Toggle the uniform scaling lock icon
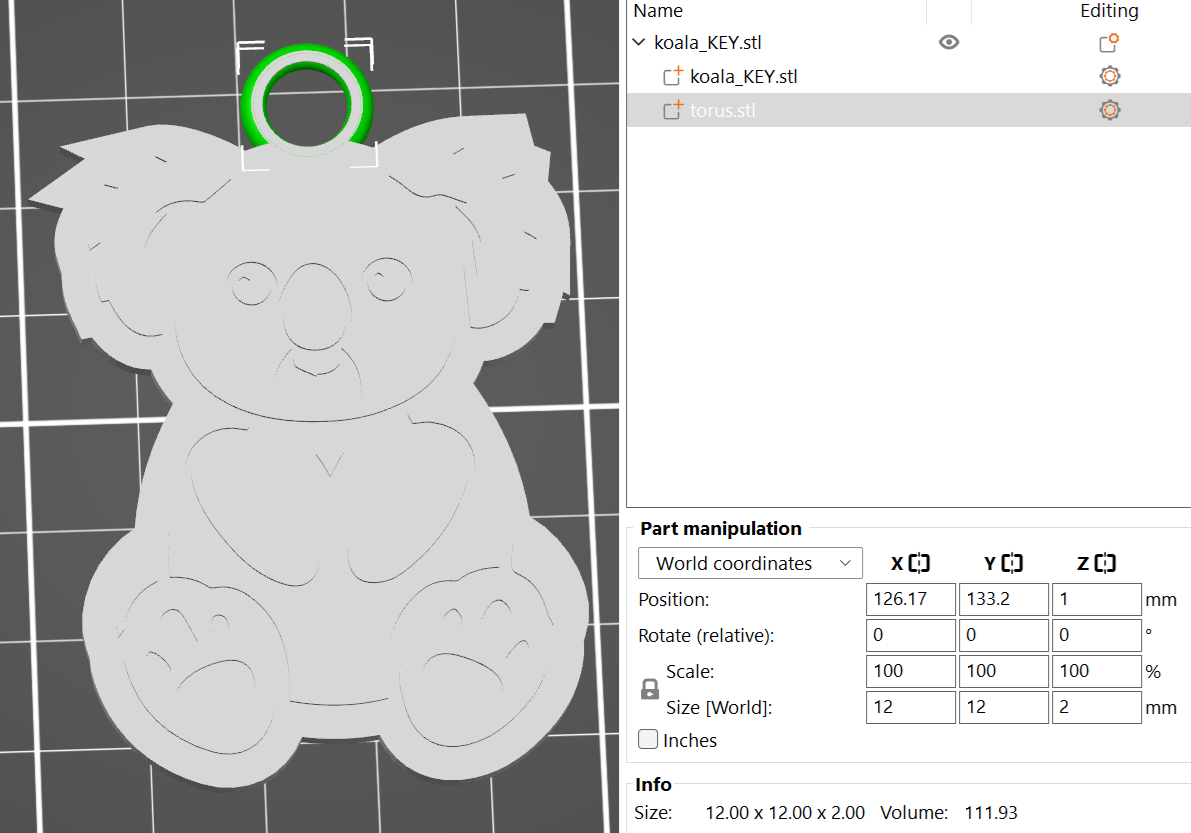The width and height of the screenshot is (1191, 833). click(649, 689)
